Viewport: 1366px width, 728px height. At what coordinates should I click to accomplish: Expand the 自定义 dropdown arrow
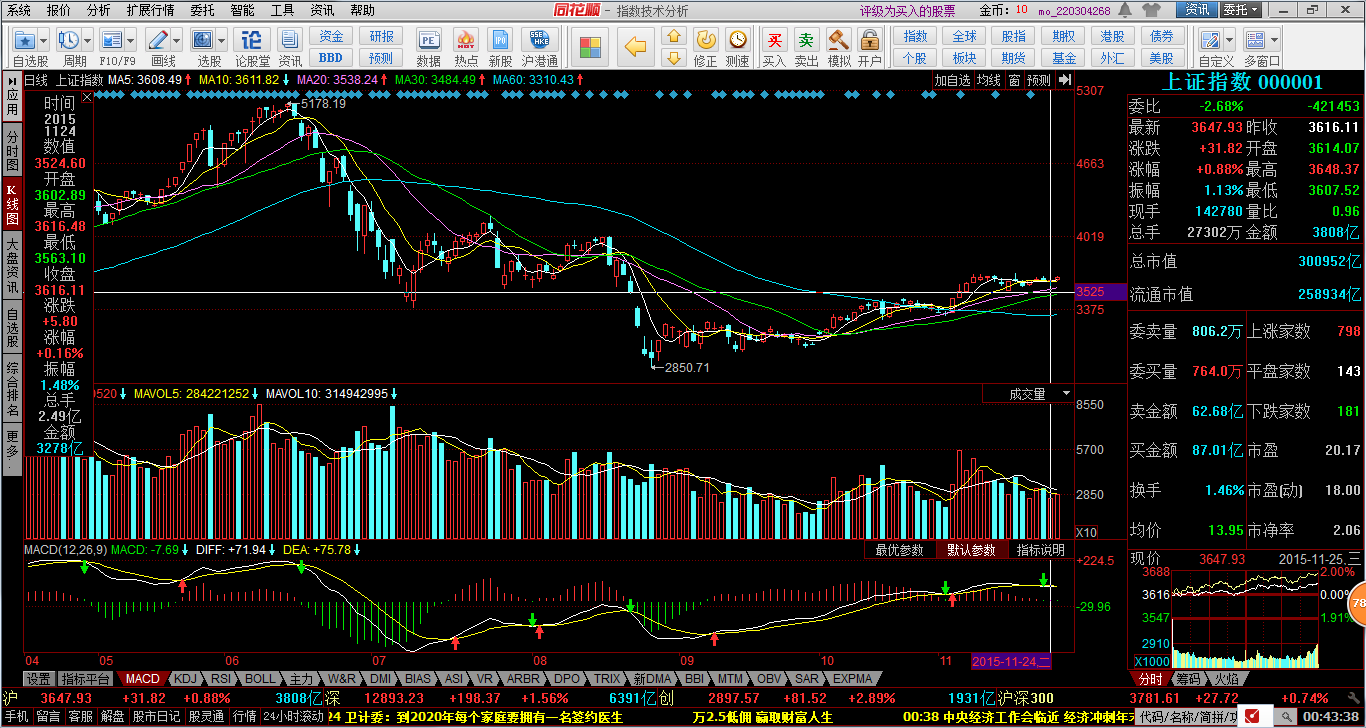pyautogui.click(x=1229, y=41)
